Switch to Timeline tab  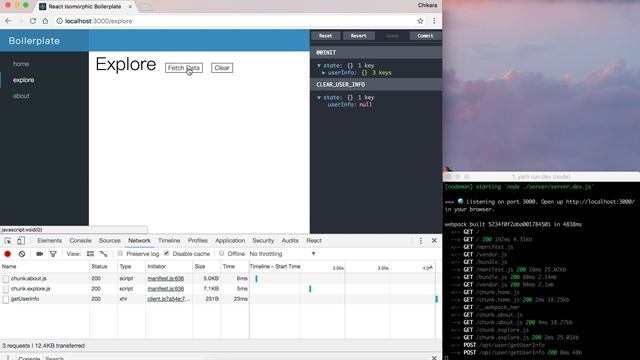pyautogui.click(x=169, y=241)
